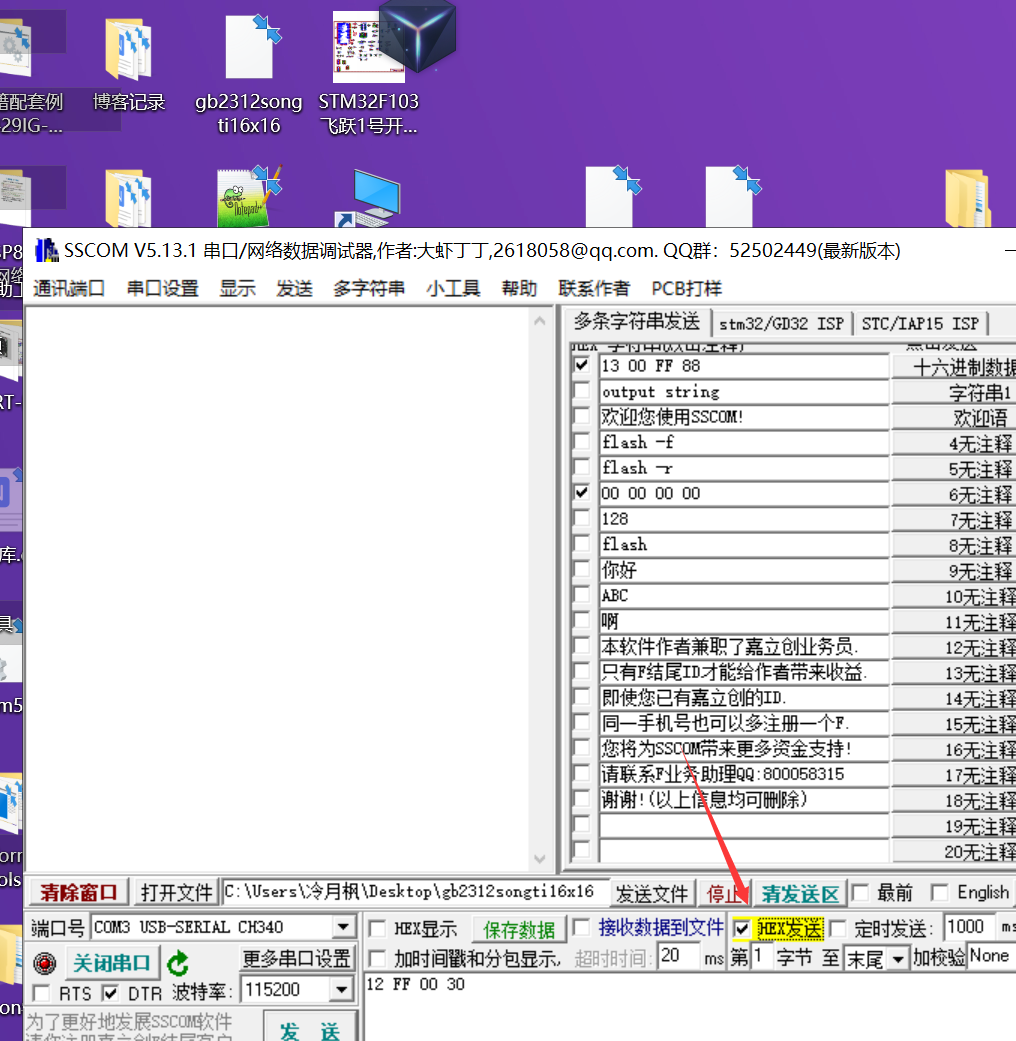1016x1041 pixels.
Task: Enable 接收数据到文件 checkbox
Action: [x=582, y=927]
